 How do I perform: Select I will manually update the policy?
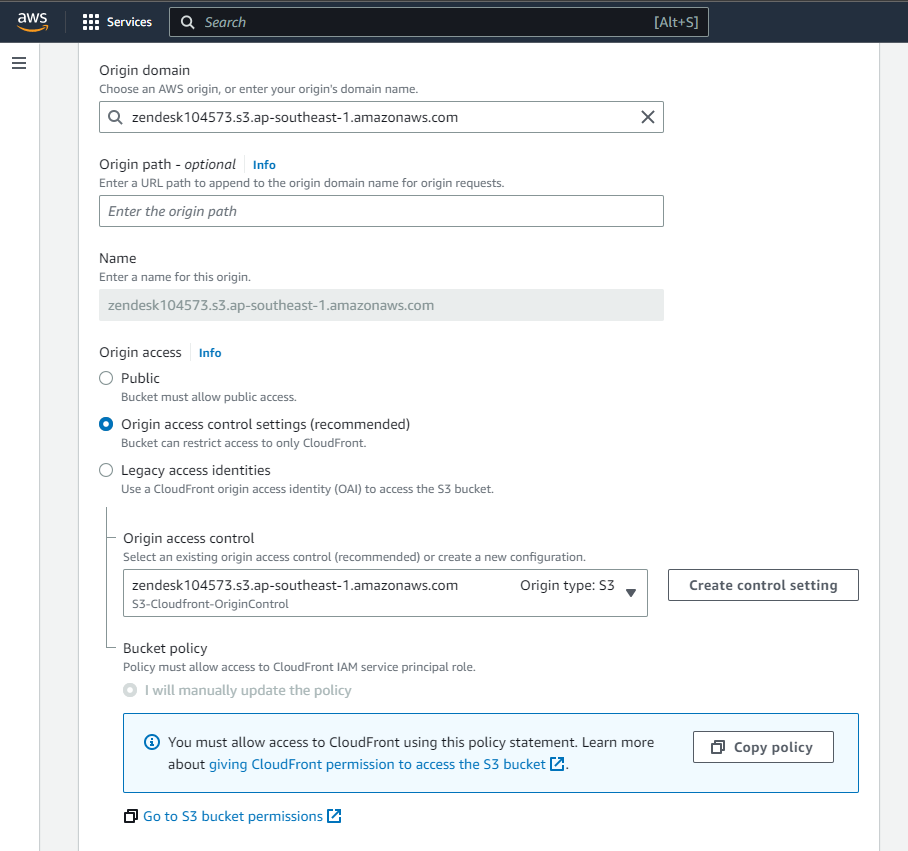[x=130, y=690]
